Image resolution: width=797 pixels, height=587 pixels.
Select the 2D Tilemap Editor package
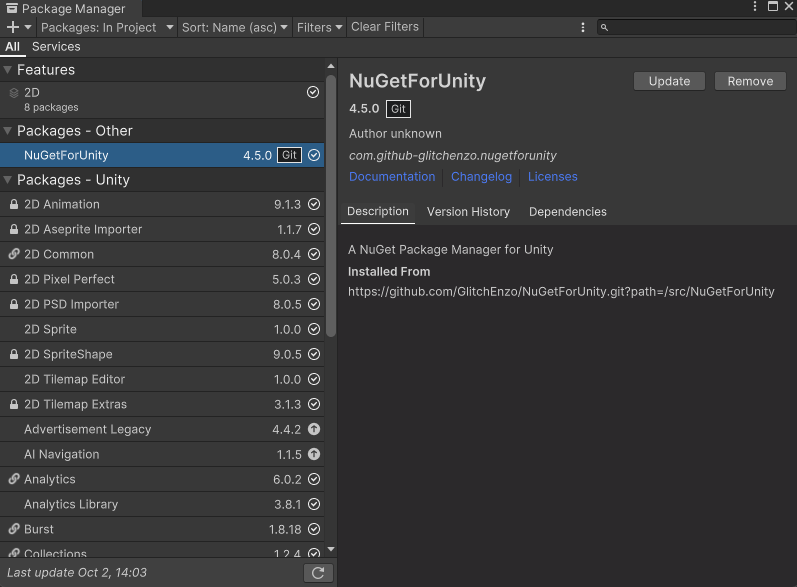pos(162,379)
